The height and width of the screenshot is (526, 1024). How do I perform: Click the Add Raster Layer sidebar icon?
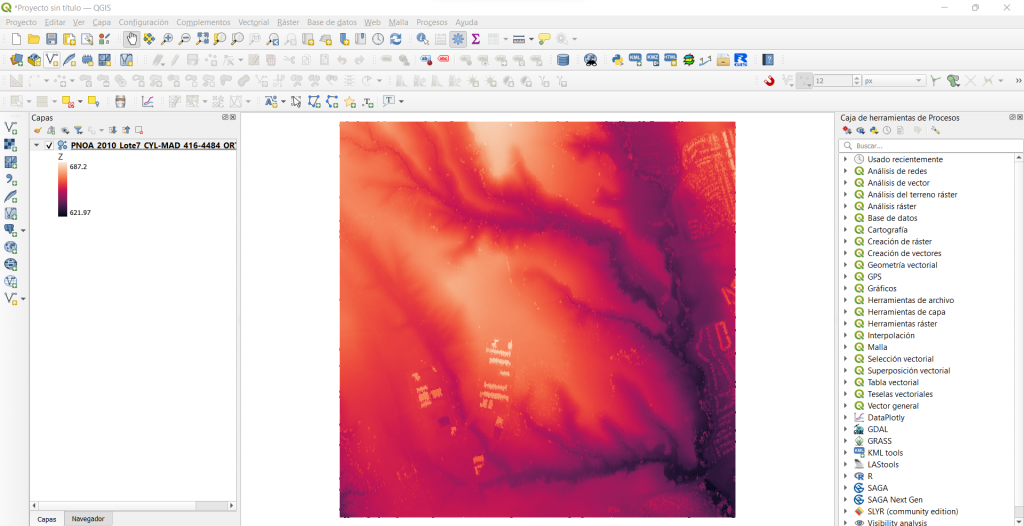click(11, 145)
